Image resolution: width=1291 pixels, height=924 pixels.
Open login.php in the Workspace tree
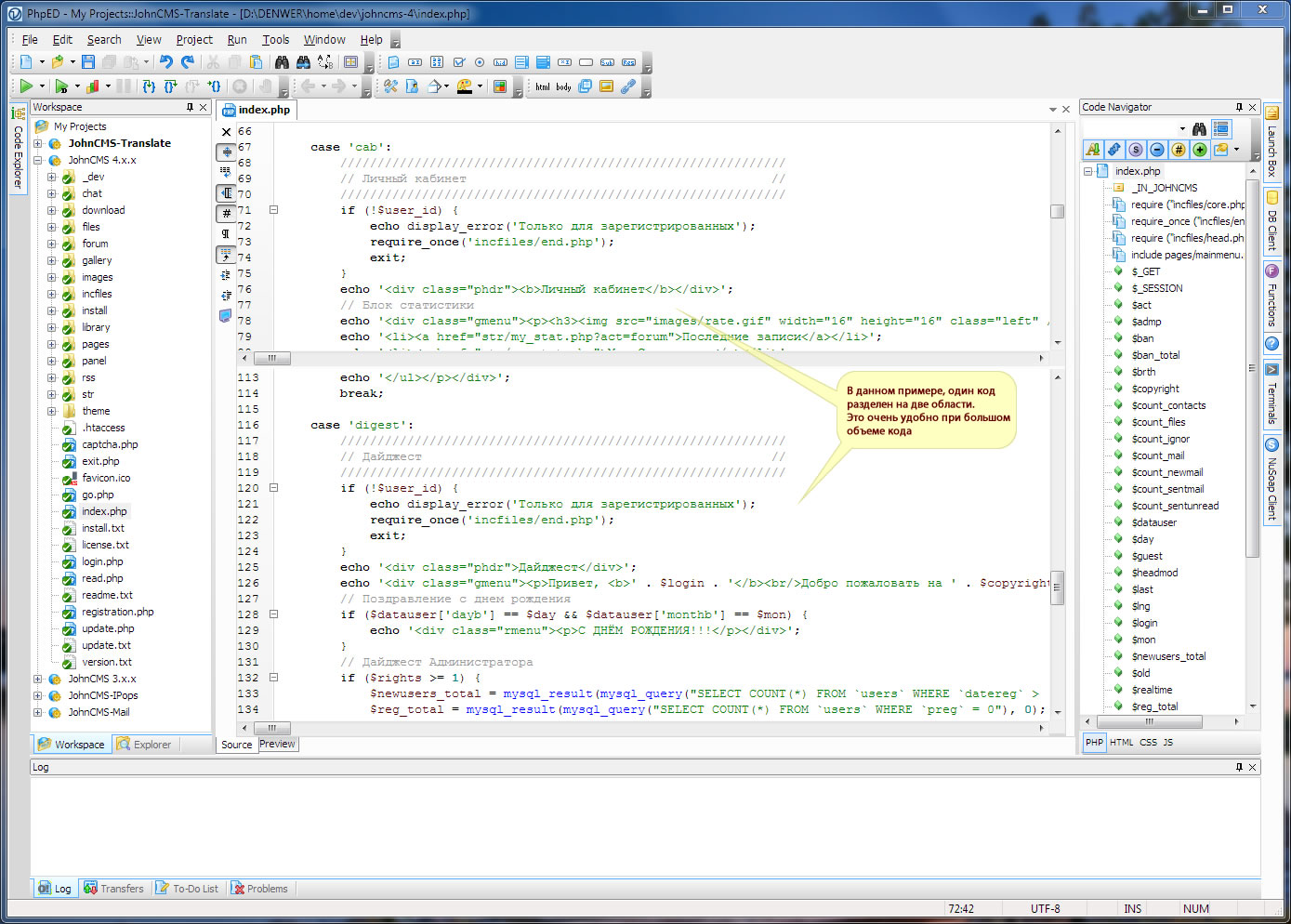coord(102,562)
